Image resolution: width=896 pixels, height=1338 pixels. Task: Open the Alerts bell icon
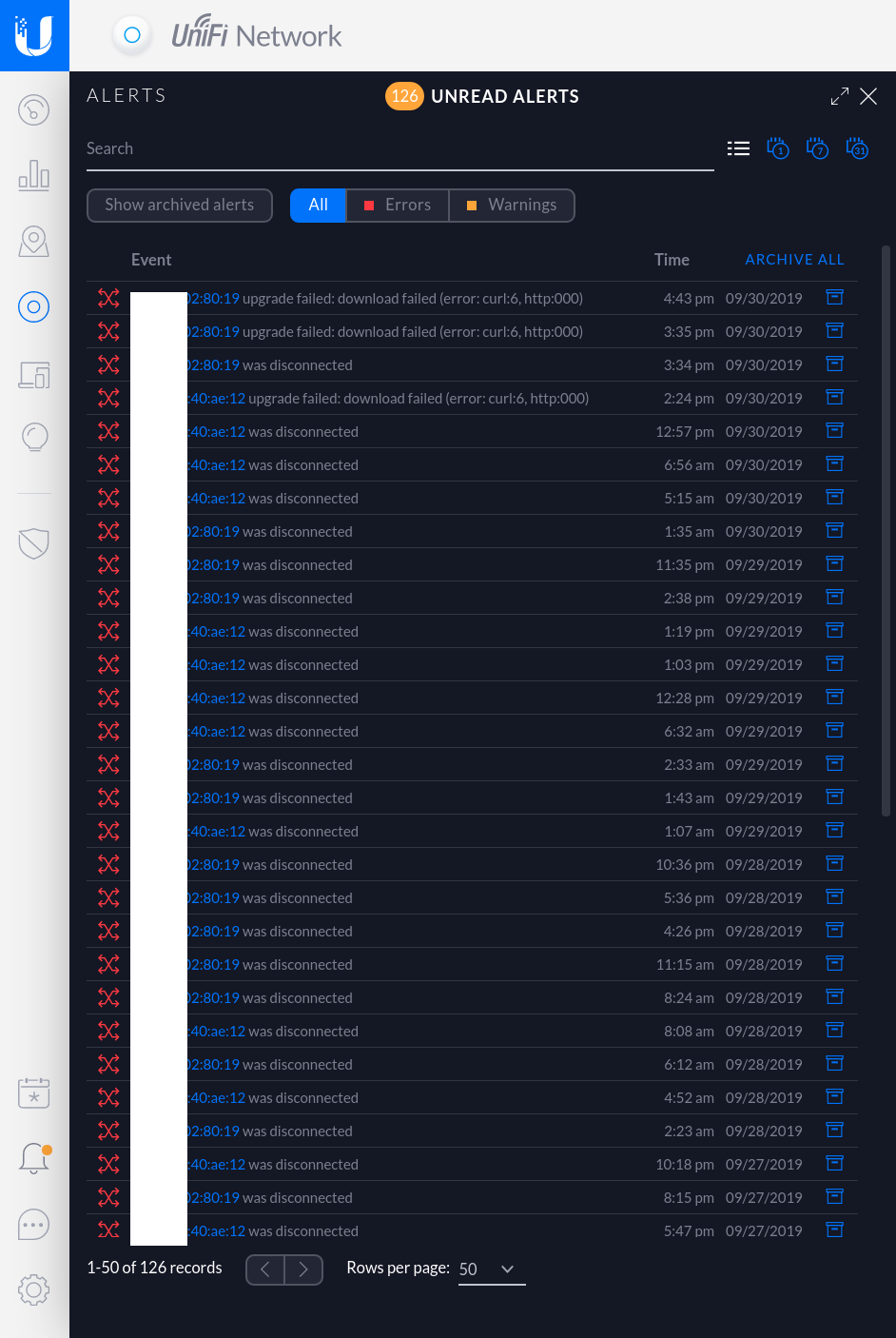tap(33, 1158)
